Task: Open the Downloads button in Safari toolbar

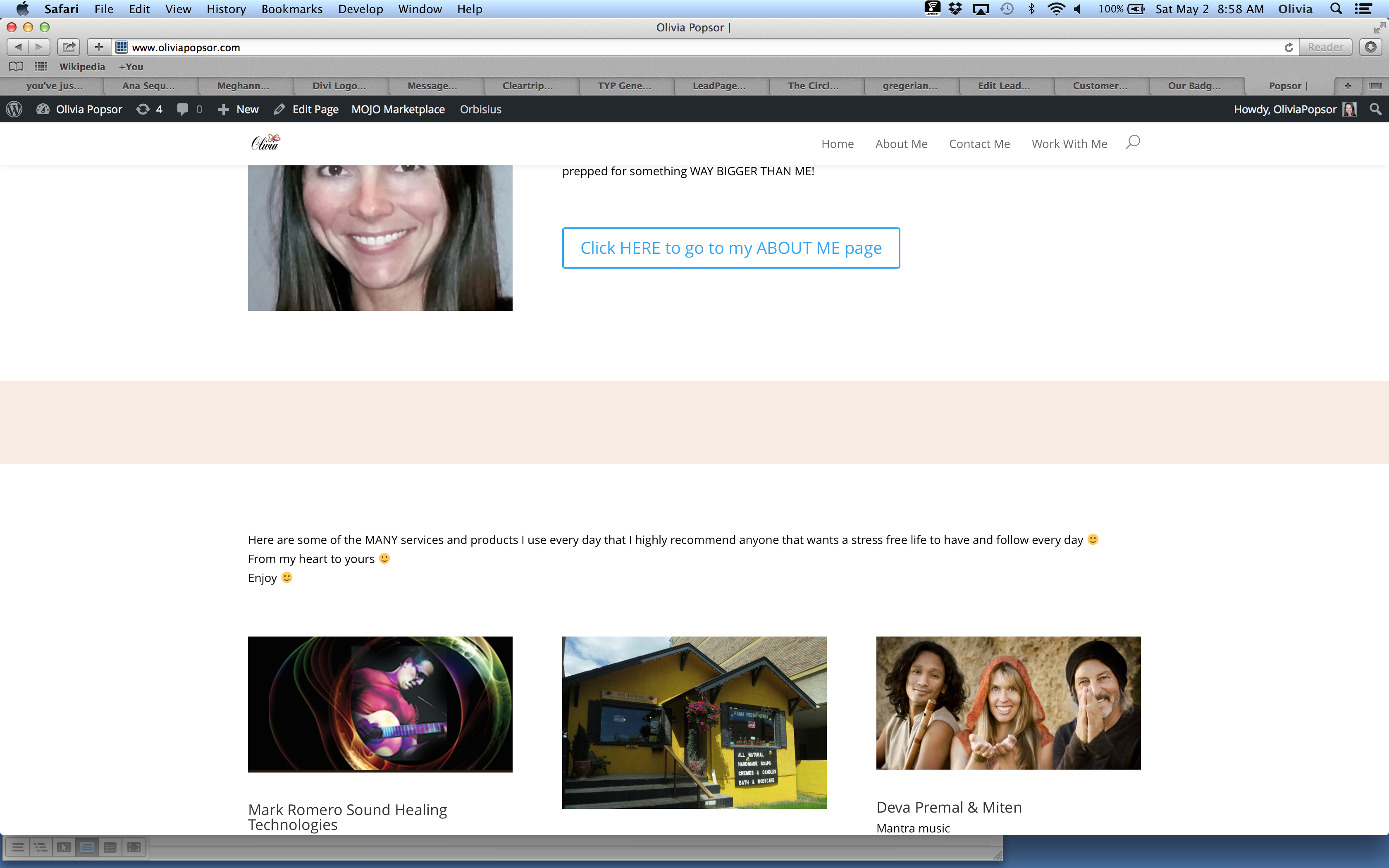Action: (1371, 47)
